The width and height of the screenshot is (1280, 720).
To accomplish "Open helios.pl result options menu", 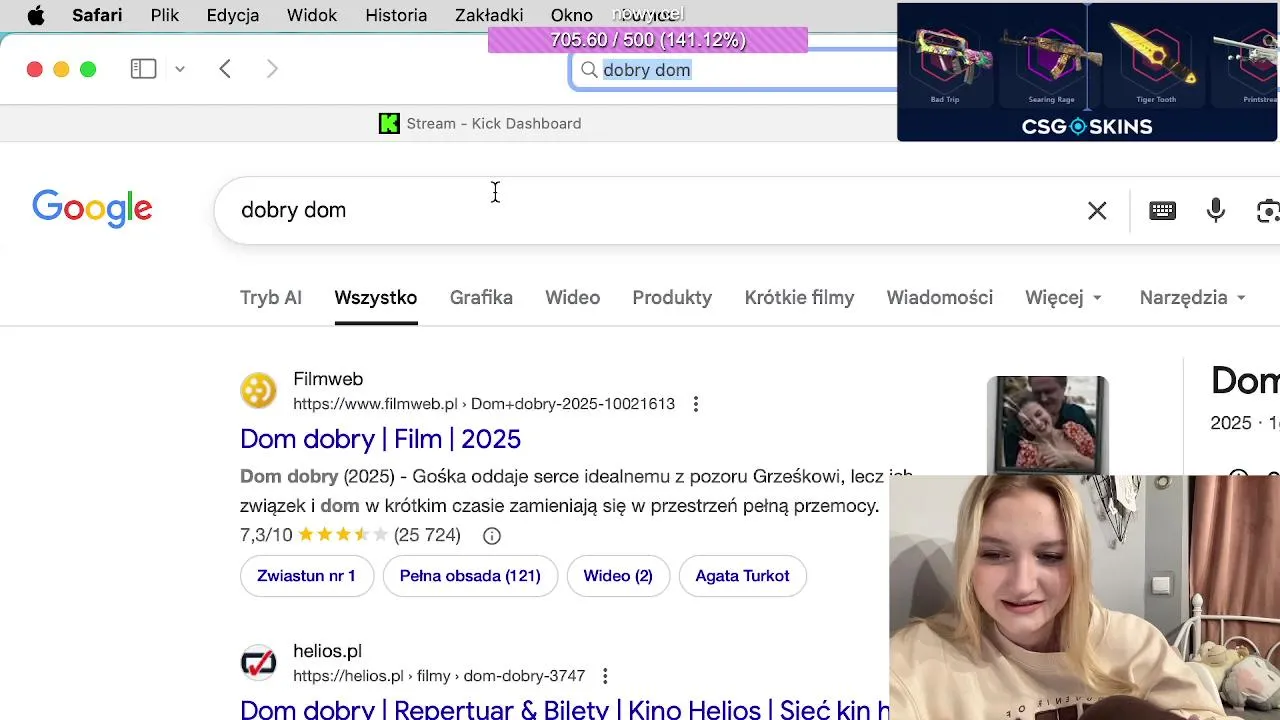I will tap(605, 676).
